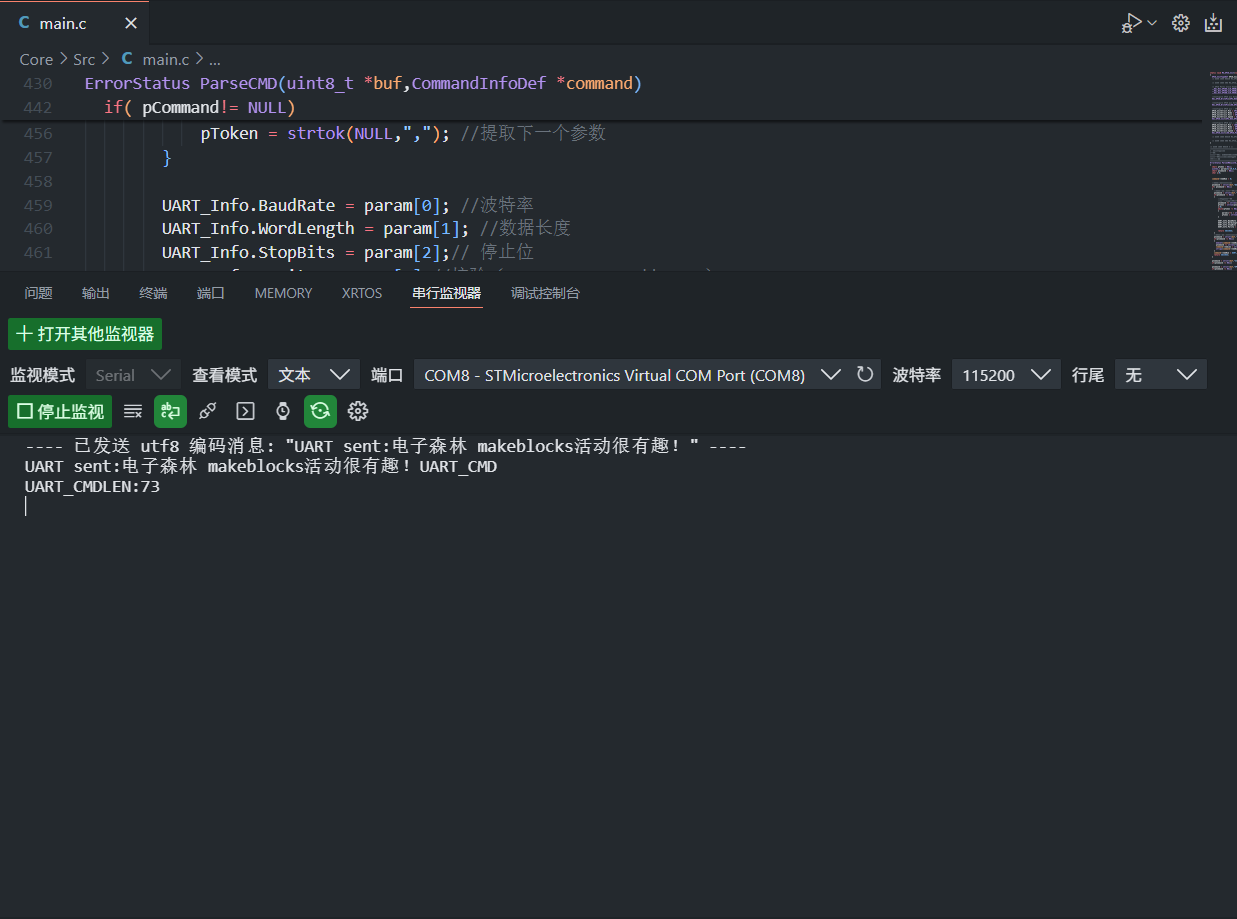The width and height of the screenshot is (1237, 919).
Task: Open the 波特率 115200 dropdown
Action: click(x=1005, y=375)
